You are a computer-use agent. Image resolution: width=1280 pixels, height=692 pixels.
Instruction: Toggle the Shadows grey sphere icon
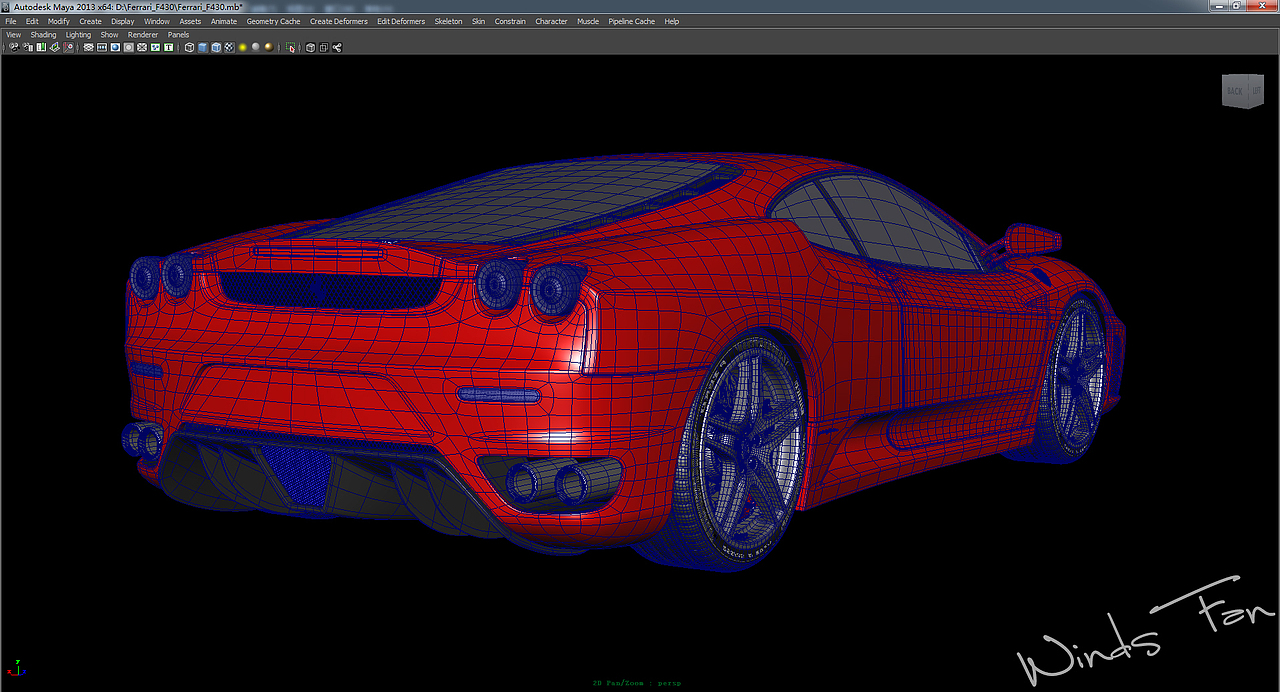pos(256,47)
